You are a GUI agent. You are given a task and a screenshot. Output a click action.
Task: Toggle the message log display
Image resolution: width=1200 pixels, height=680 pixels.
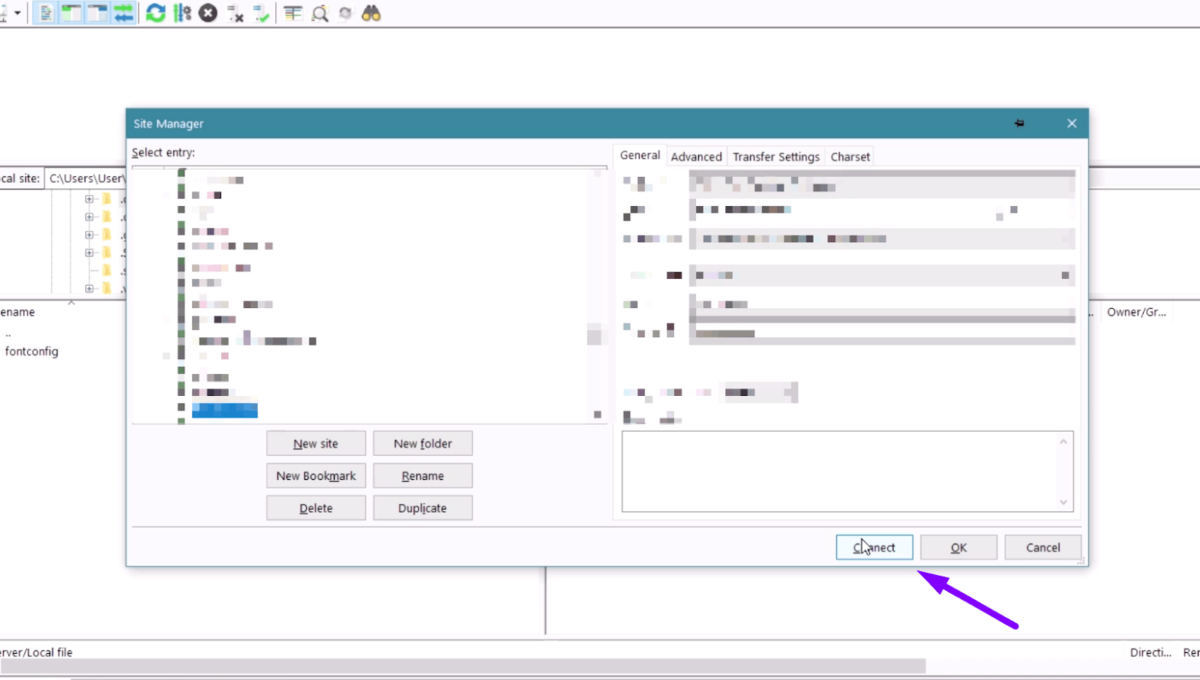[44, 13]
